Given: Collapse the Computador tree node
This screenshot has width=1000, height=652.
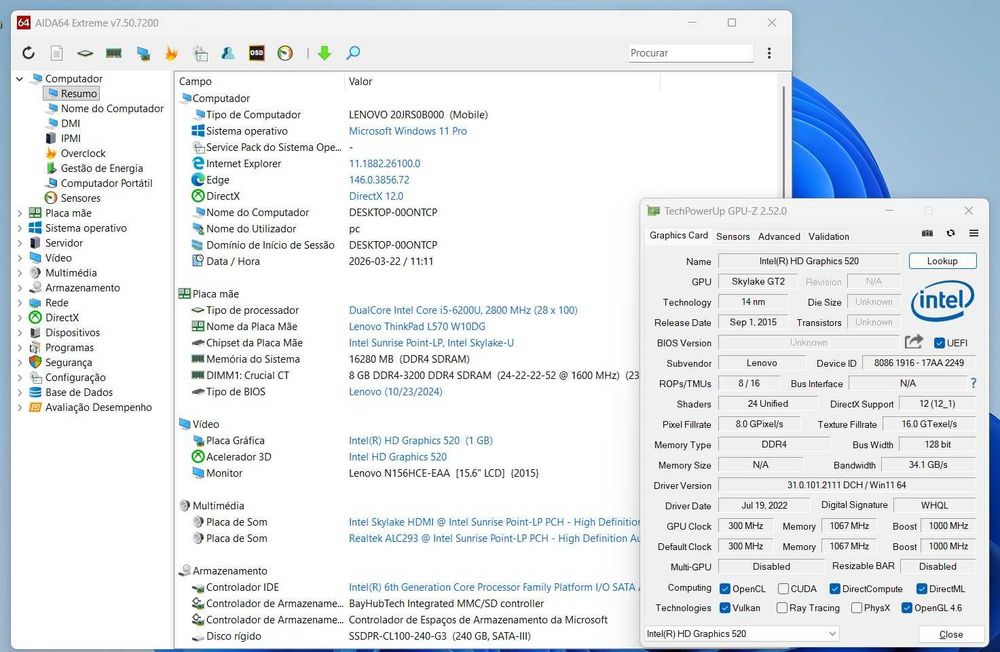Looking at the screenshot, I should [x=20, y=78].
